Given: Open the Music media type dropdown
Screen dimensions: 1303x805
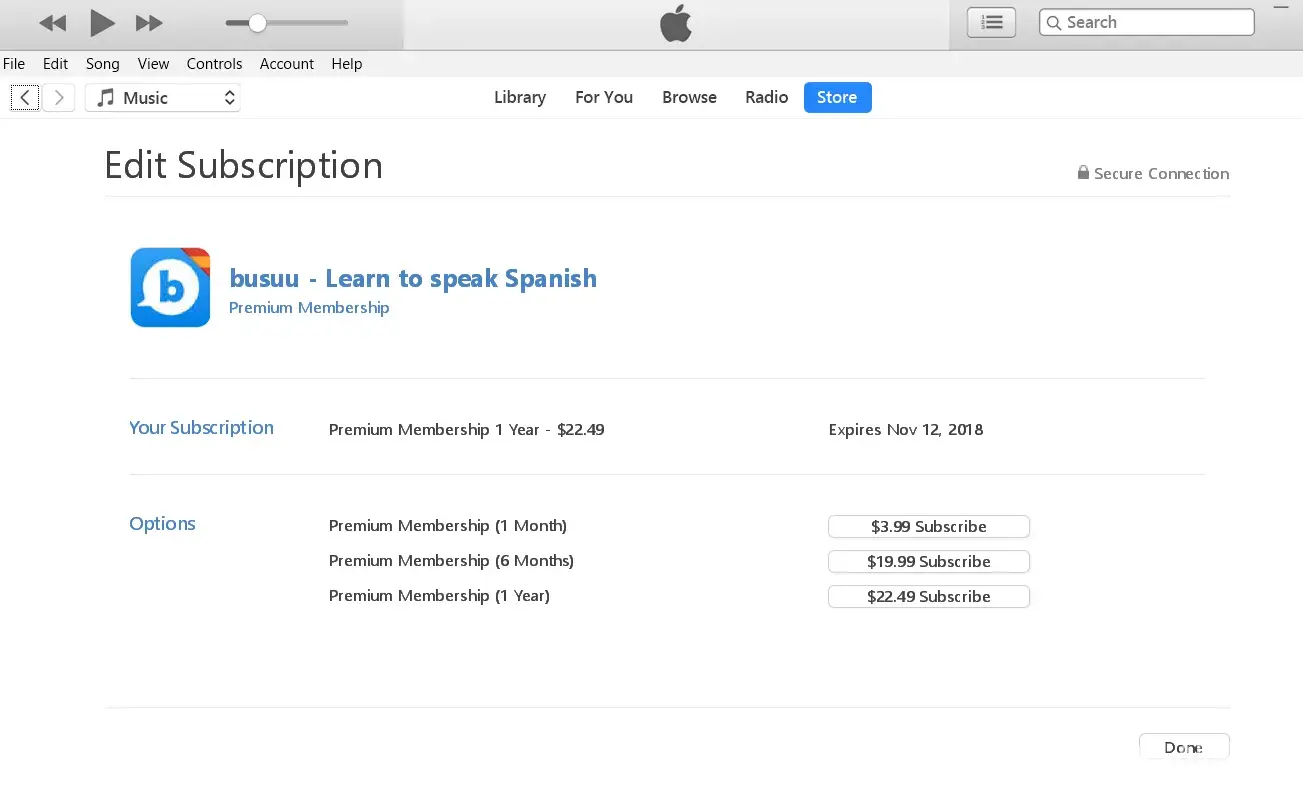Looking at the screenshot, I should 163,98.
